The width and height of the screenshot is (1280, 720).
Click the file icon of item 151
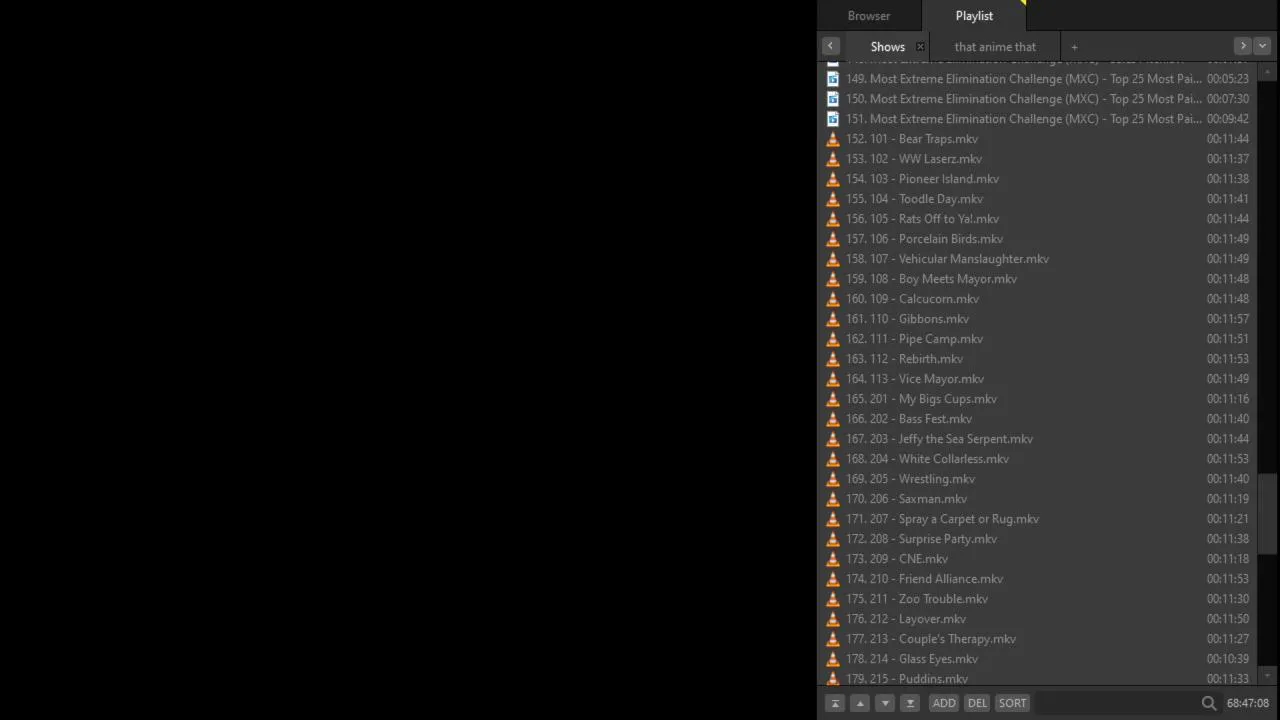pos(833,119)
